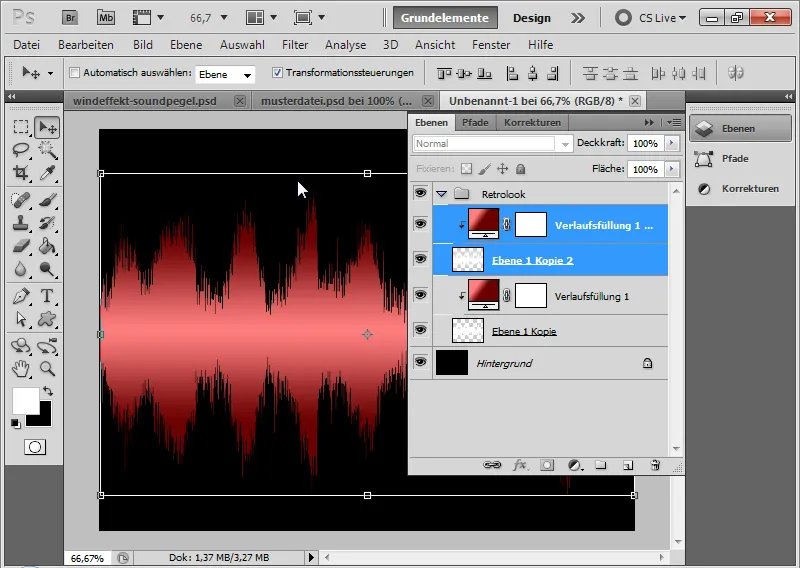Select the Rectangular Marquee tool
Image resolution: width=800 pixels, height=568 pixels.
tap(21, 127)
